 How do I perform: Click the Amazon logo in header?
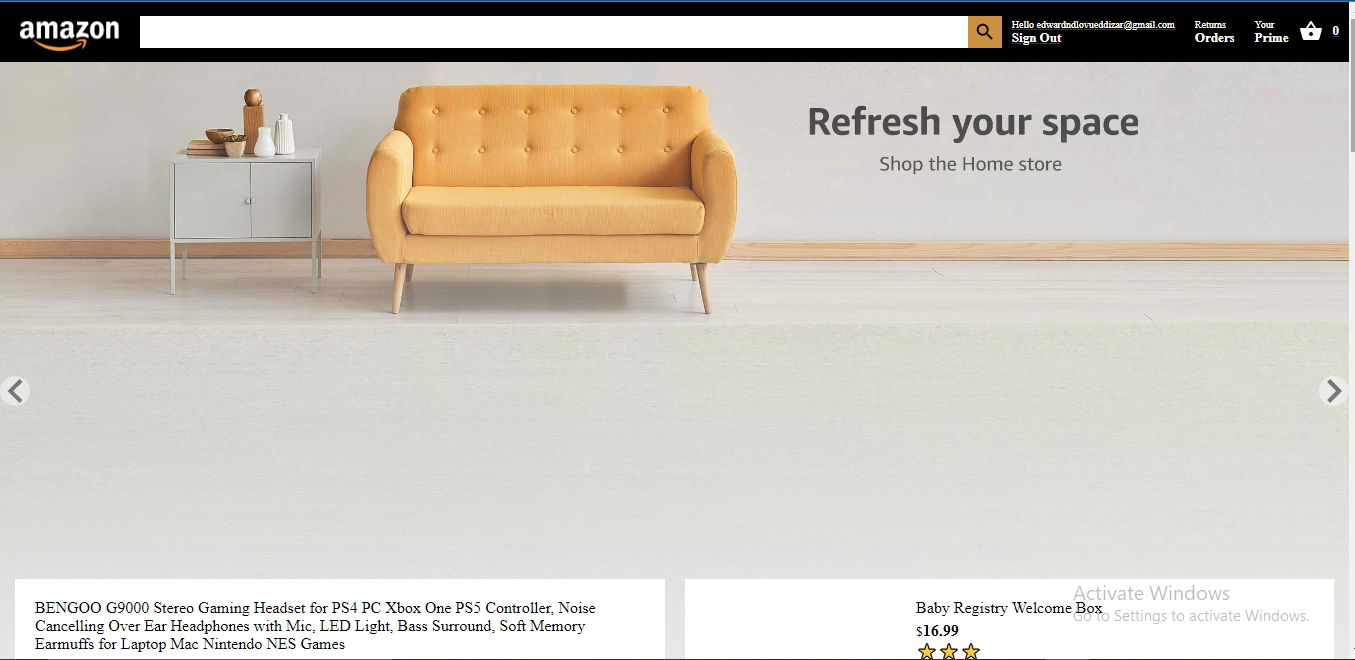click(x=69, y=34)
